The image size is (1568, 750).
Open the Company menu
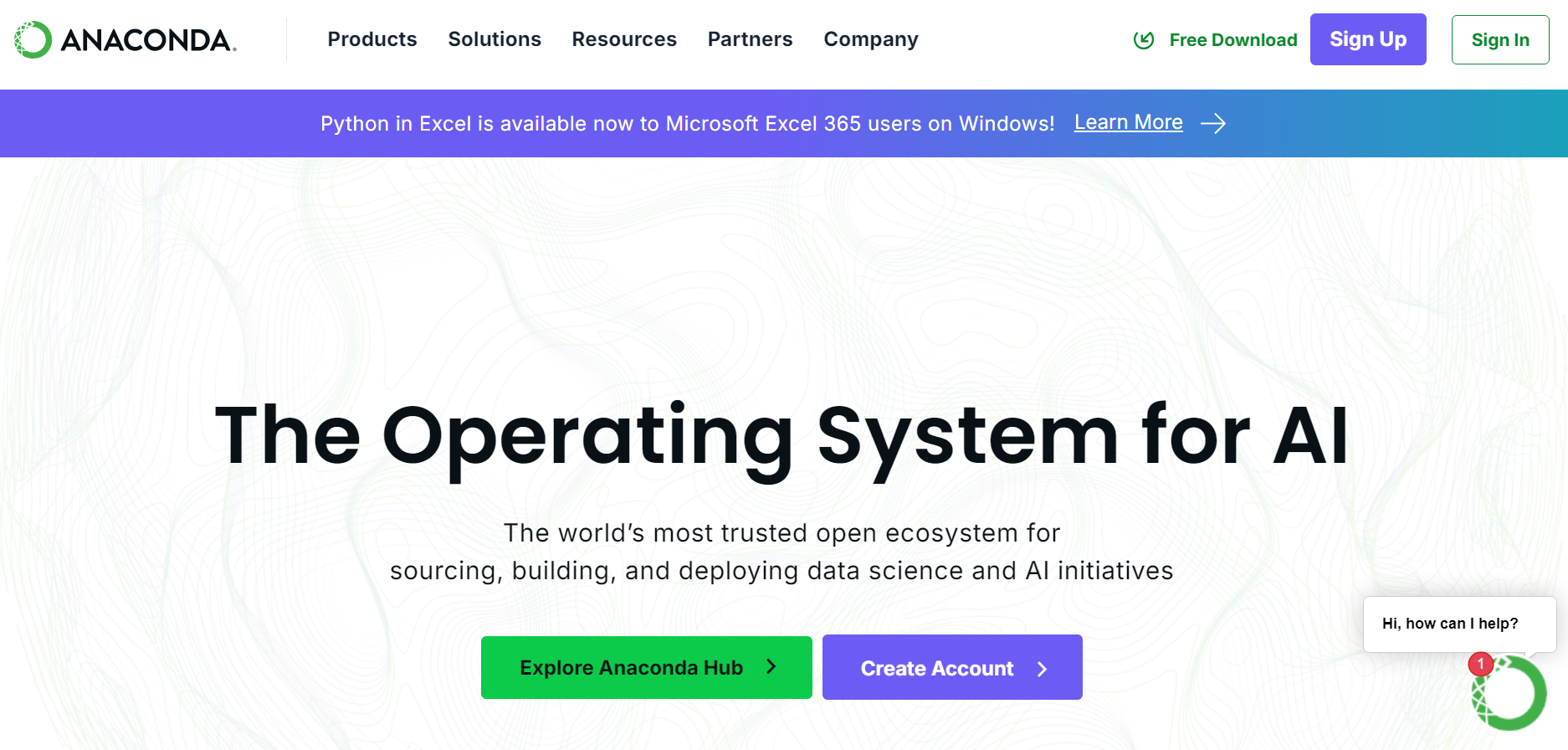[871, 39]
